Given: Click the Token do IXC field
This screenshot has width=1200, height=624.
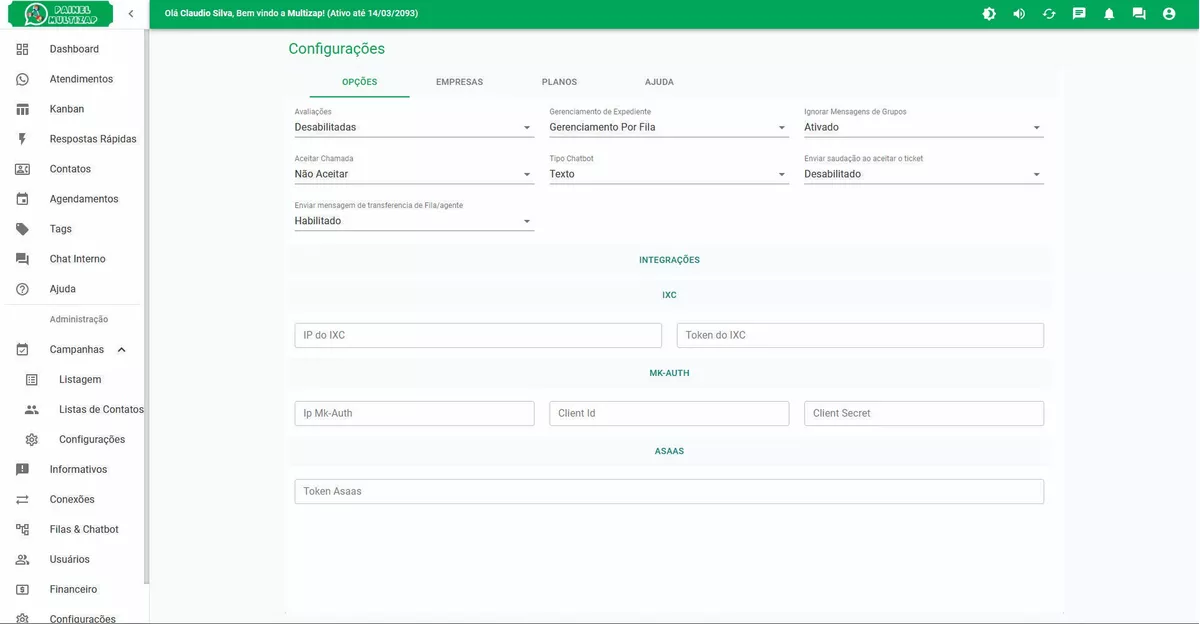Looking at the screenshot, I should click(860, 335).
